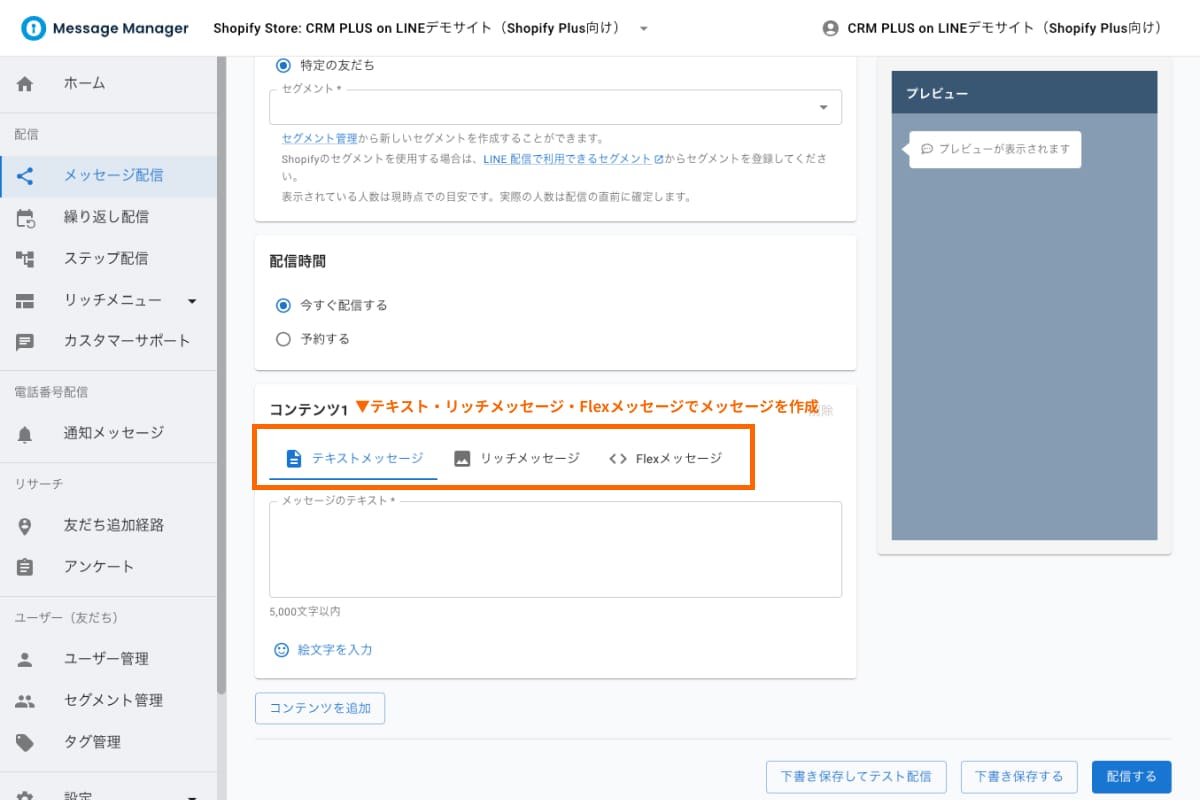Click the code brackets icon on Flexメッセージ tab
This screenshot has height=800, width=1200.
618,459
